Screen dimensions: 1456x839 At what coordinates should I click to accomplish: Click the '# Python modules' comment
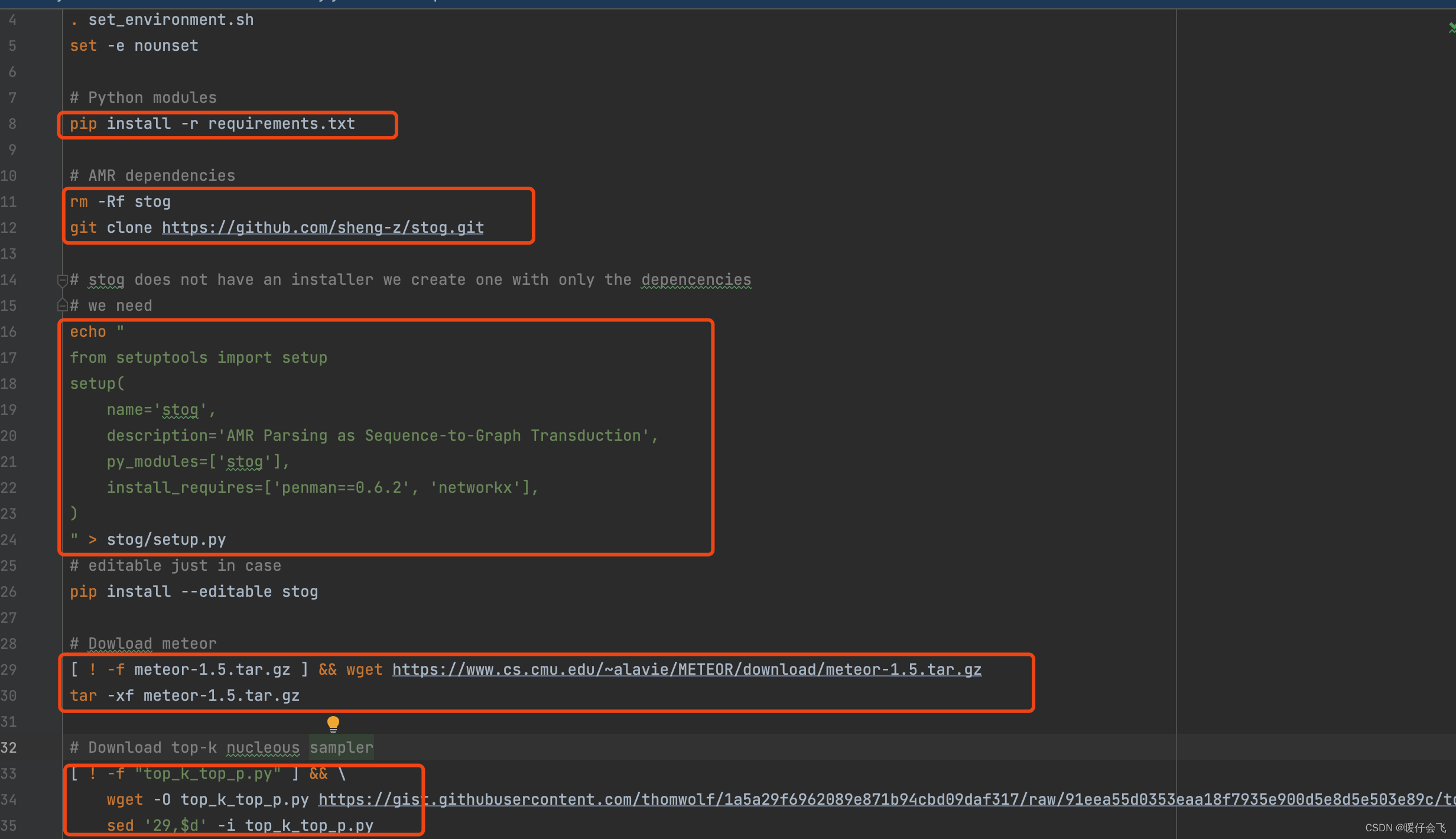[x=144, y=97]
